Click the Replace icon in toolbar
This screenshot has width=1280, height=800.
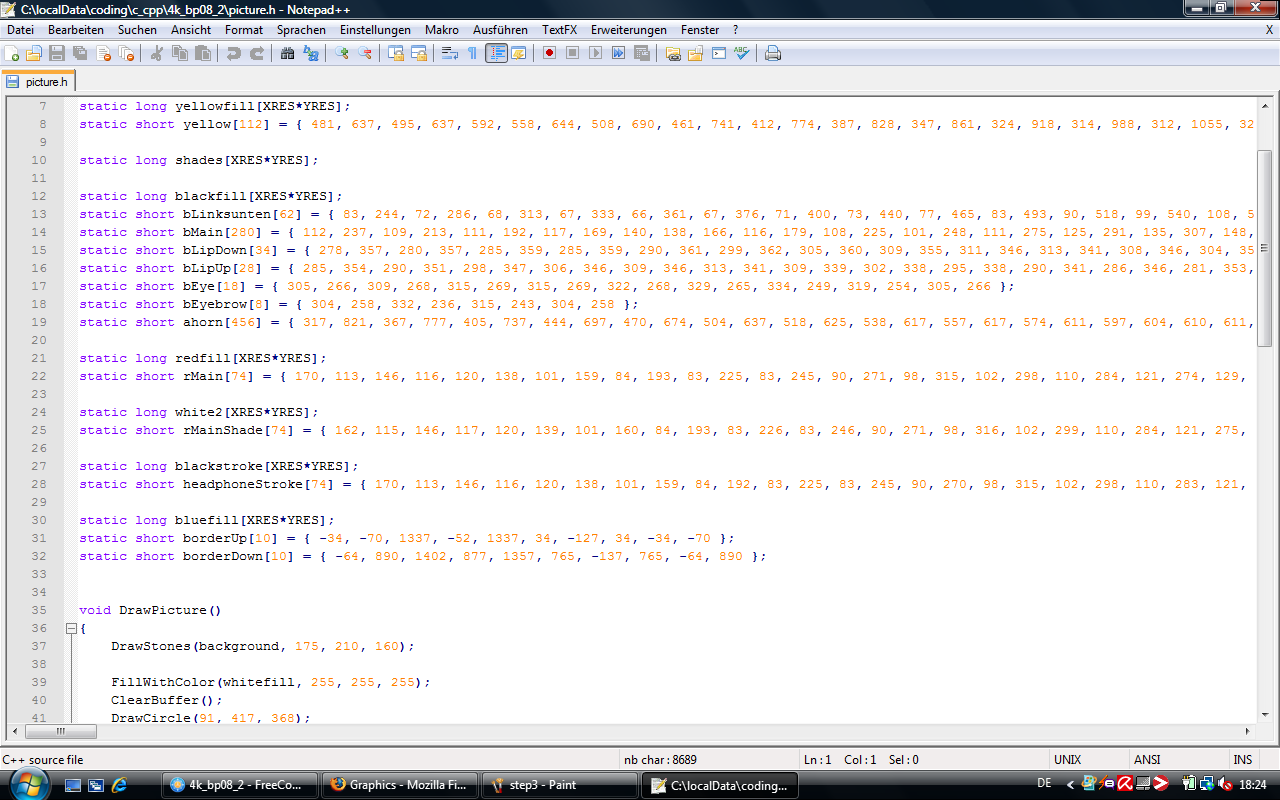[312, 53]
